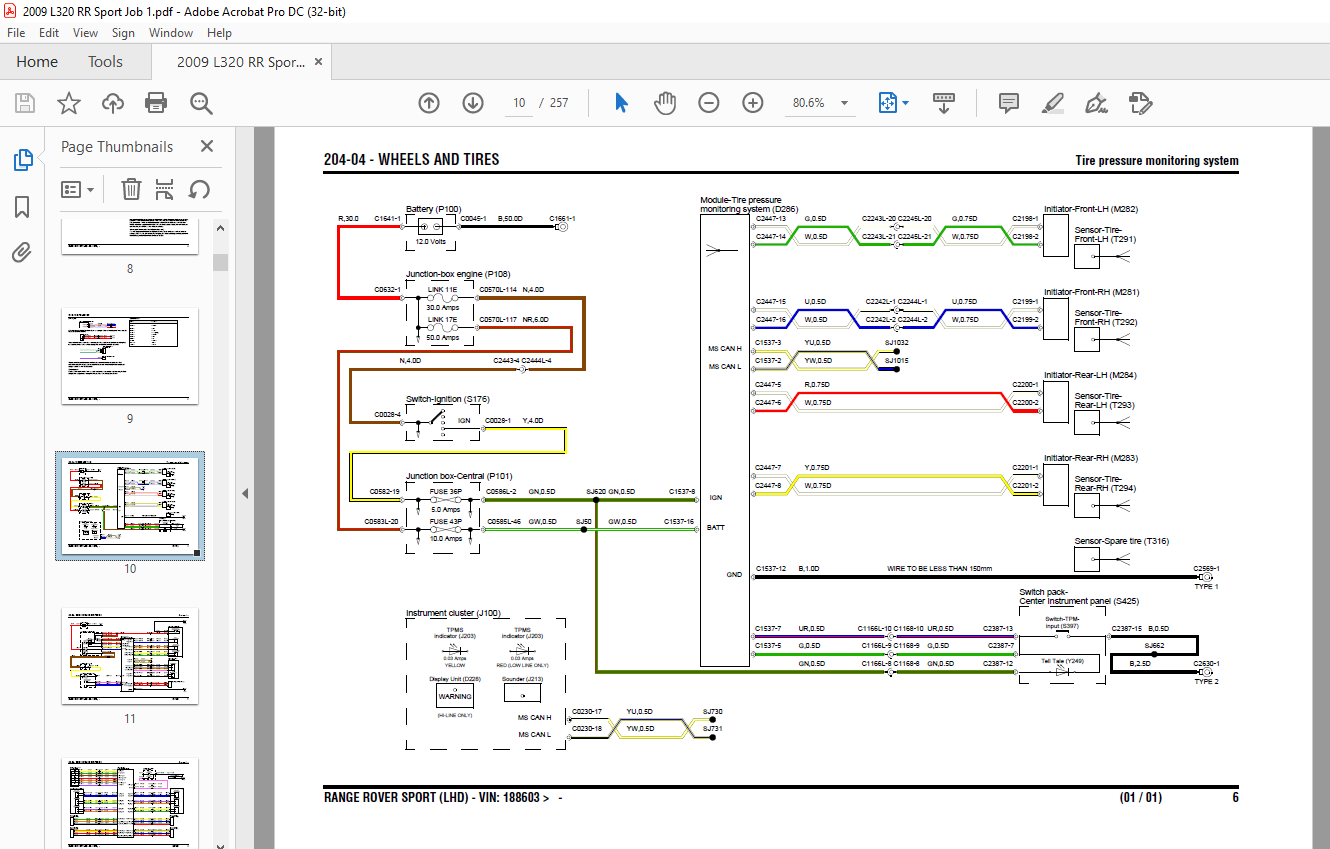Click the Battery (P100) label
This screenshot has width=1330, height=849.
click(x=433, y=209)
